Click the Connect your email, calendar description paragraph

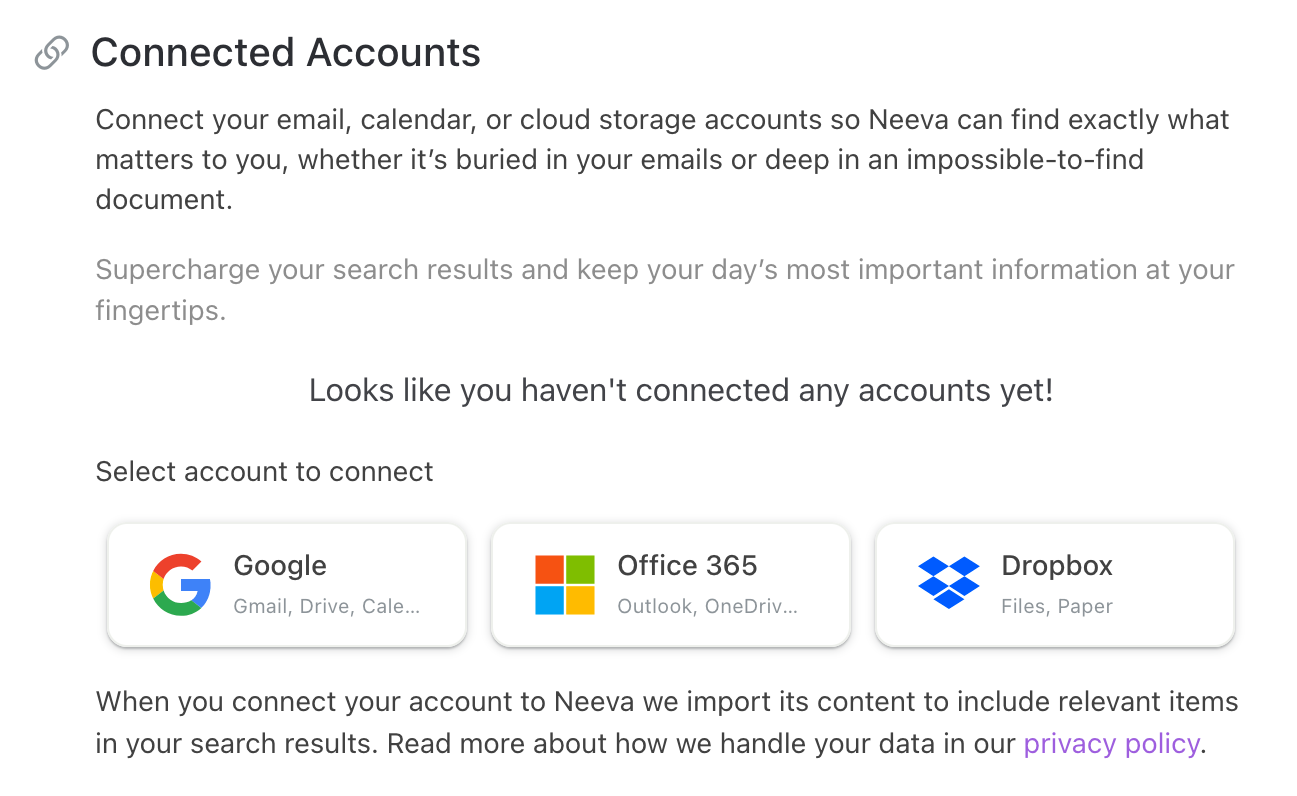[663, 160]
